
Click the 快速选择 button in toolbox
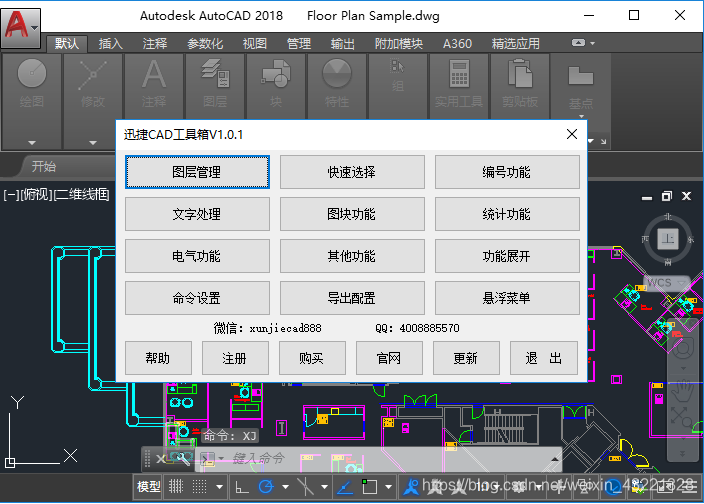coord(352,172)
